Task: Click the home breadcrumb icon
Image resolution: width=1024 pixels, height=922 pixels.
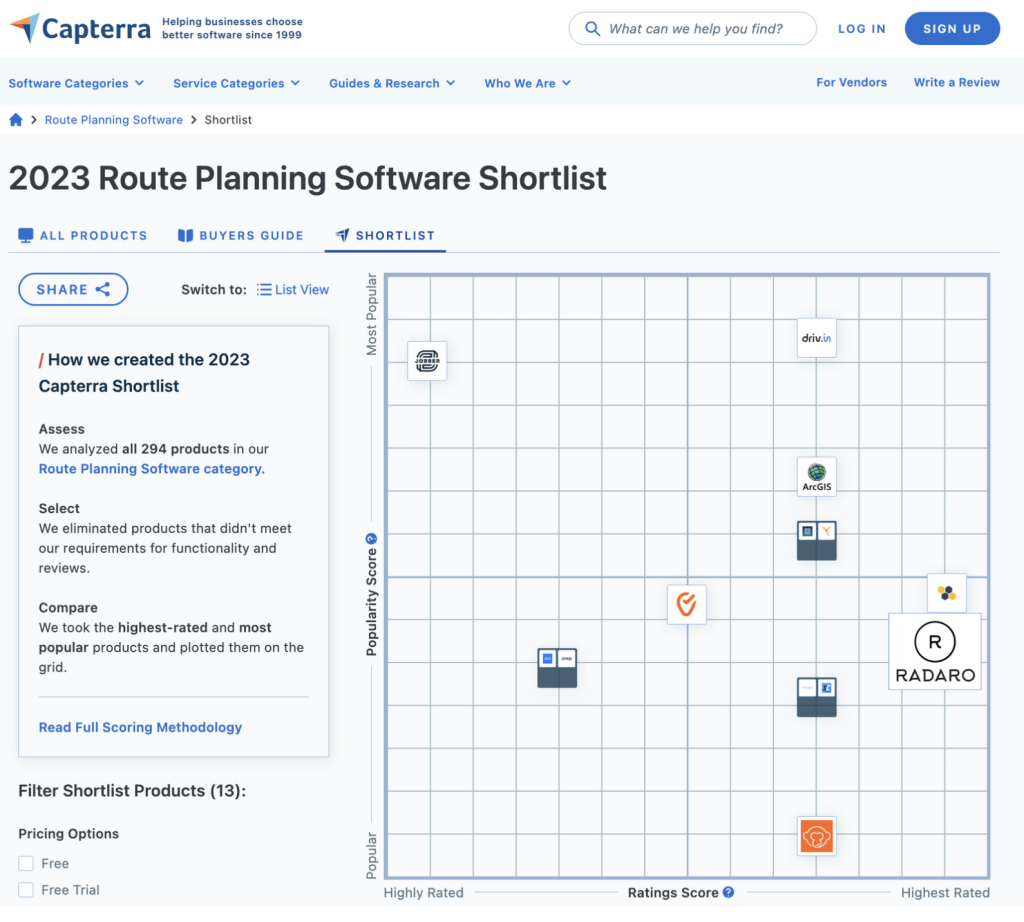Action: click(16, 119)
